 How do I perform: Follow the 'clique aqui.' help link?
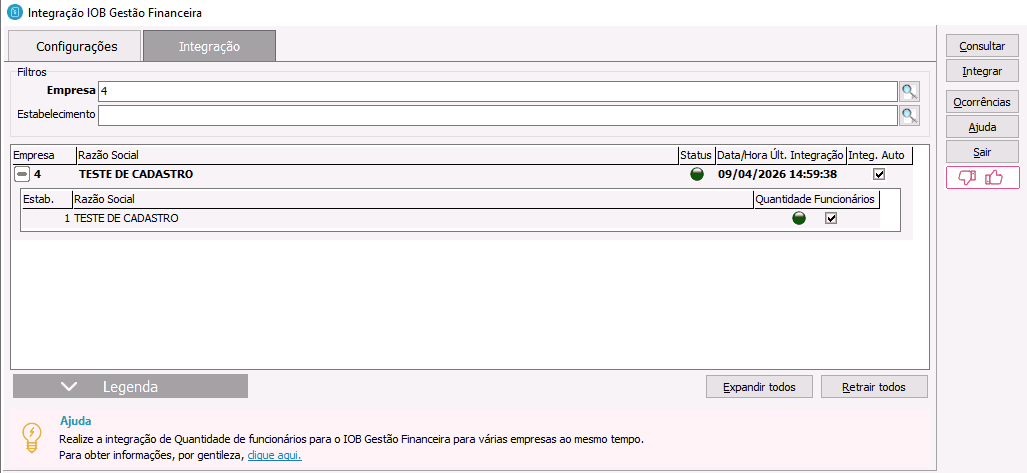(x=274, y=455)
